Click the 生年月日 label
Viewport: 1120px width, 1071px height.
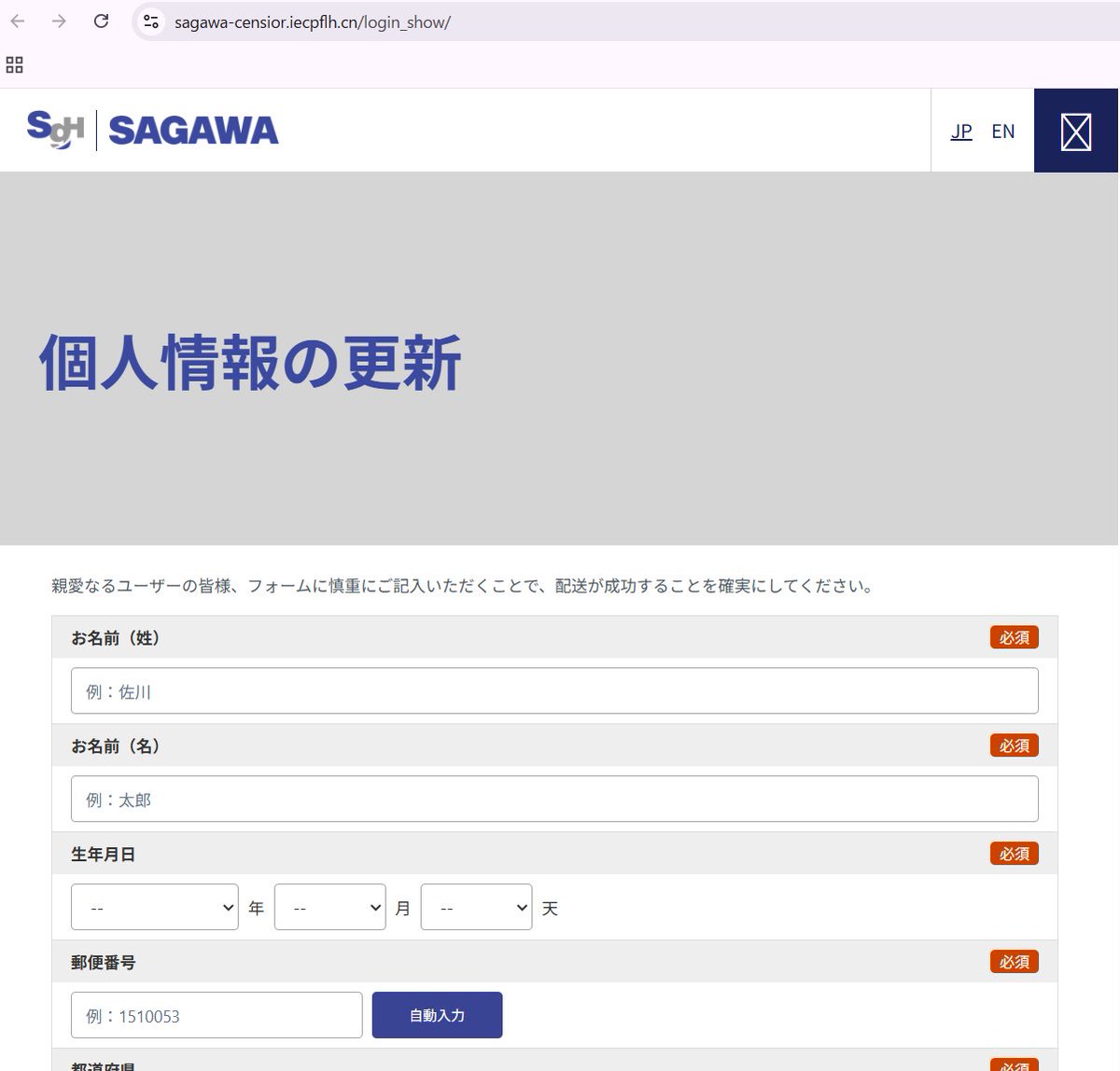(104, 855)
